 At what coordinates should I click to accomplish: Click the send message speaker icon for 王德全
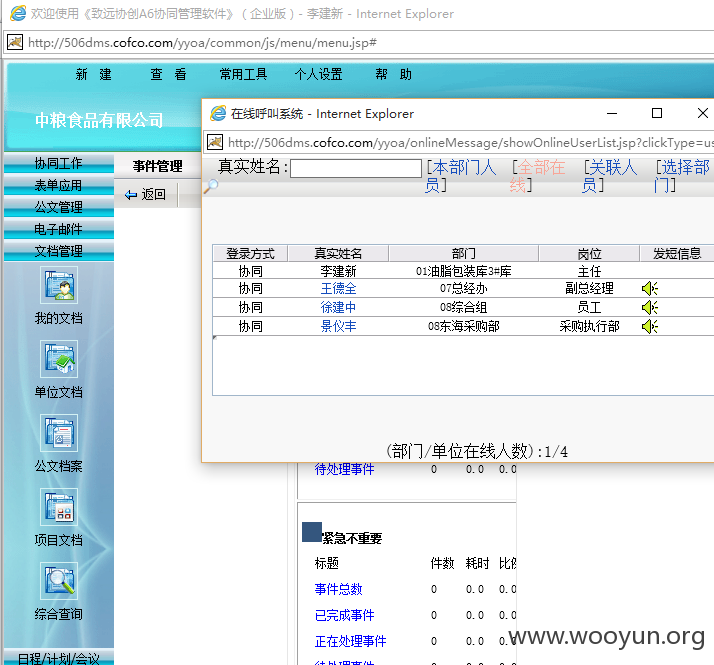pos(650,288)
